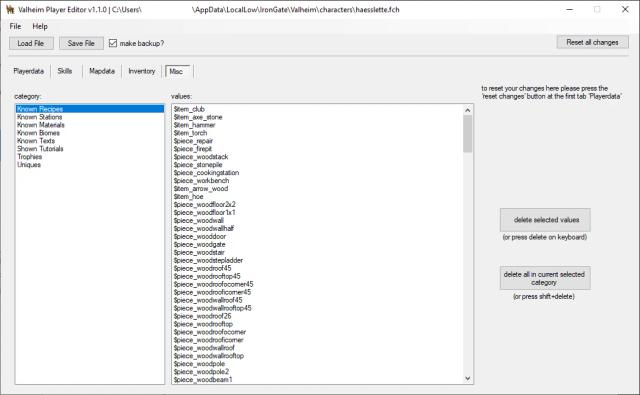Switch to the Skills tab
Image resolution: width=640 pixels, height=395 pixels.
click(64, 71)
